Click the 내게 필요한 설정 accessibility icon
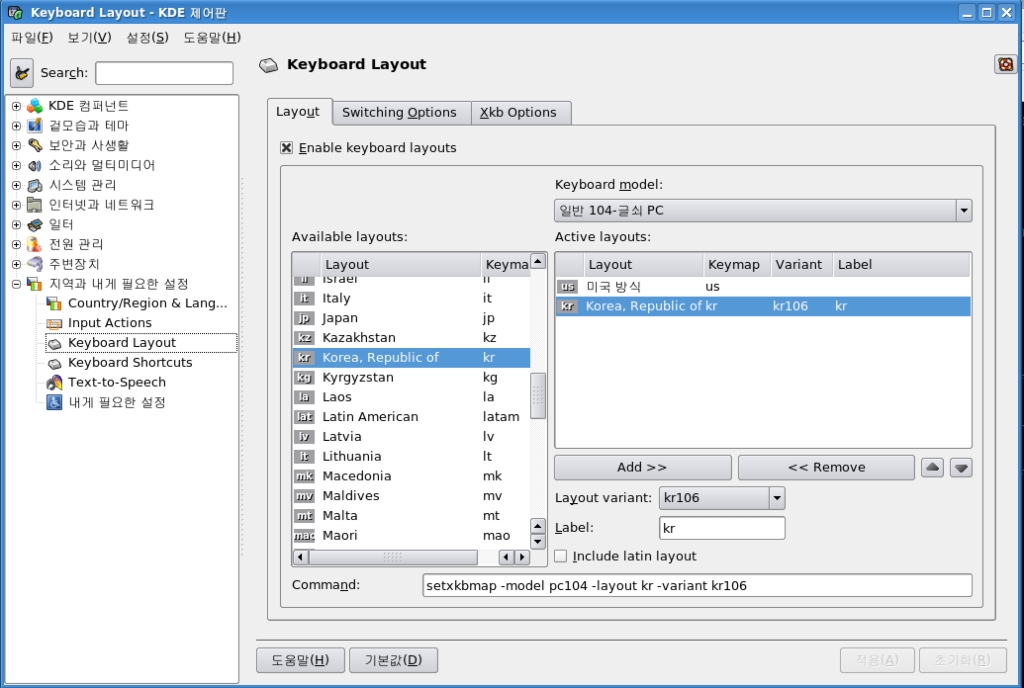Image resolution: width=1024 pixels, height=688 pixels. [54, 402]
